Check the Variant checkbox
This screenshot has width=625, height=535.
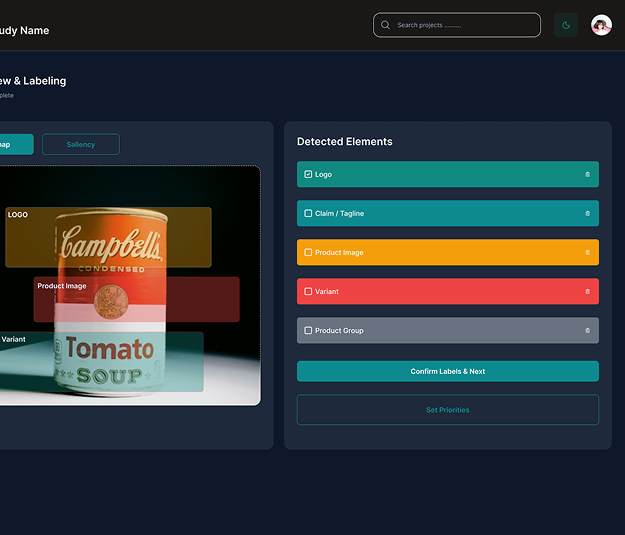pos(308,291)
